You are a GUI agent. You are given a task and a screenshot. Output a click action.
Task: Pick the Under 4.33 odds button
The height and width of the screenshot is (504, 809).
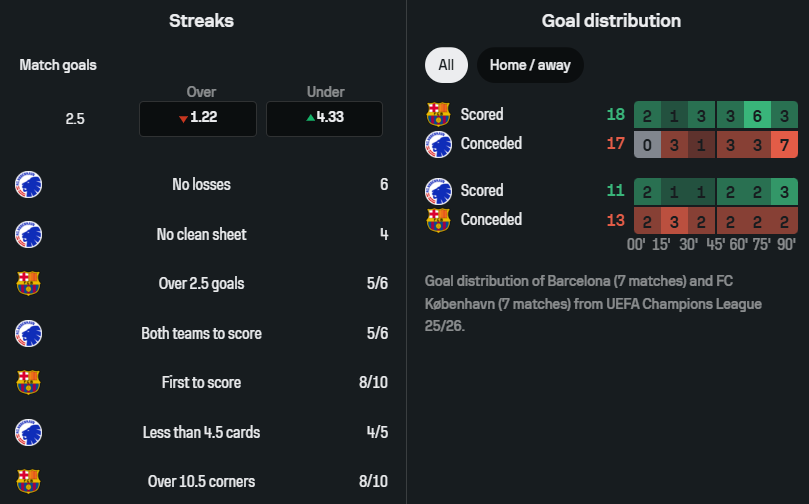(324, 118)
